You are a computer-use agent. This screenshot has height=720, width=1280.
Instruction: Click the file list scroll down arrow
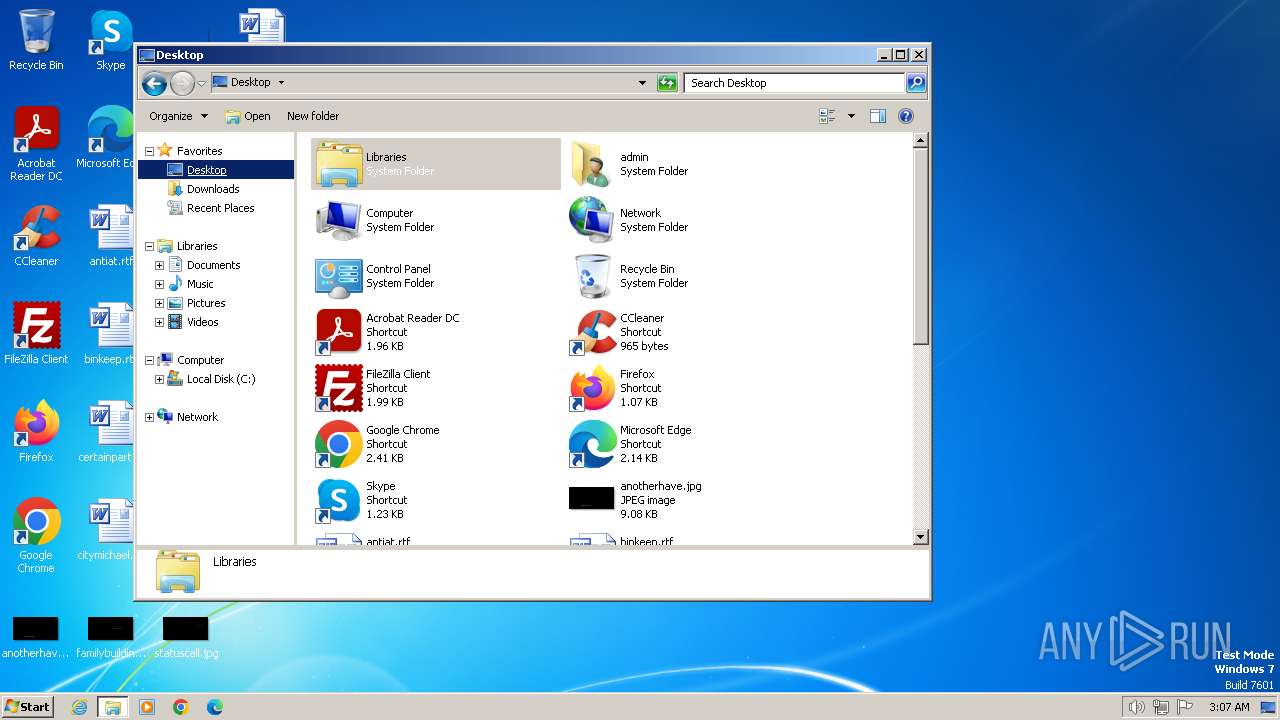921,537
